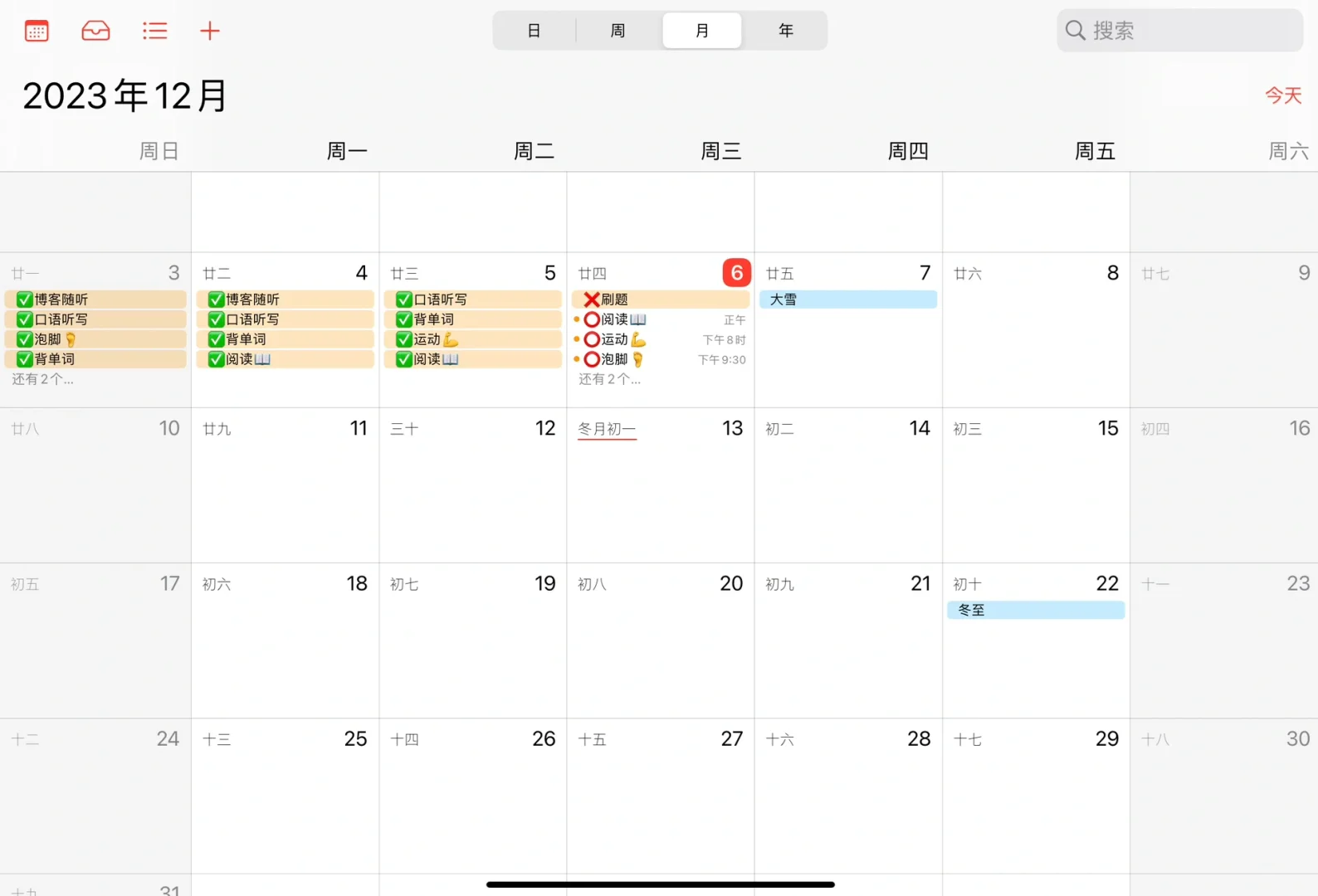The height and width of the screenshot is (896, 1318).
Task: Select December 24 day cell
Action: [95, 796]
